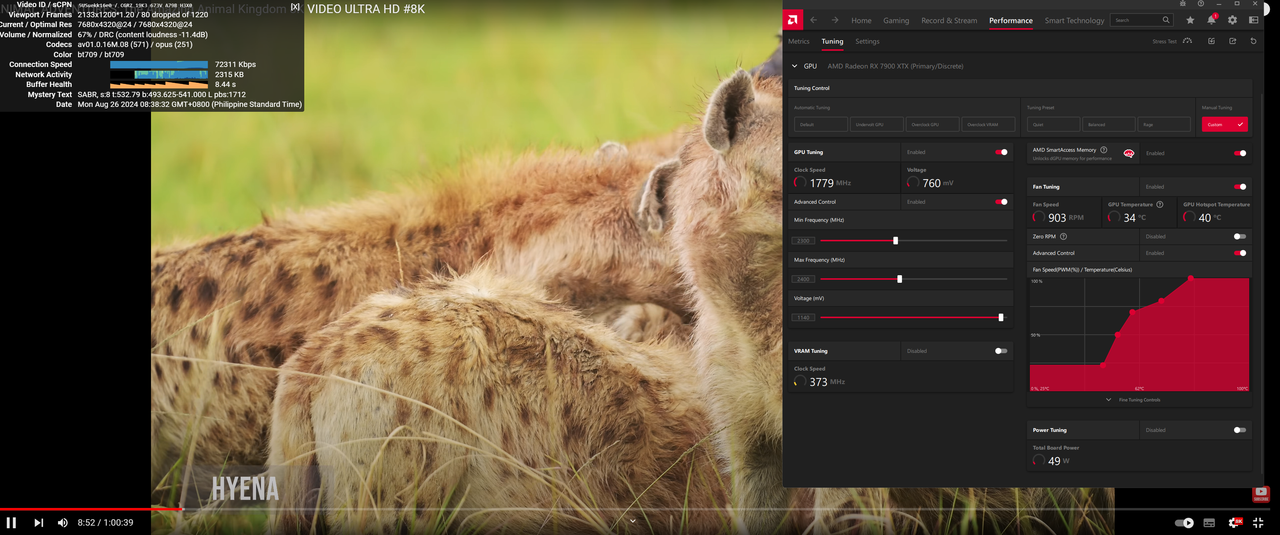This screenshot has height=535, width=1280.
Task: Choose Rage tuning preset
Action: (1164, 125)
